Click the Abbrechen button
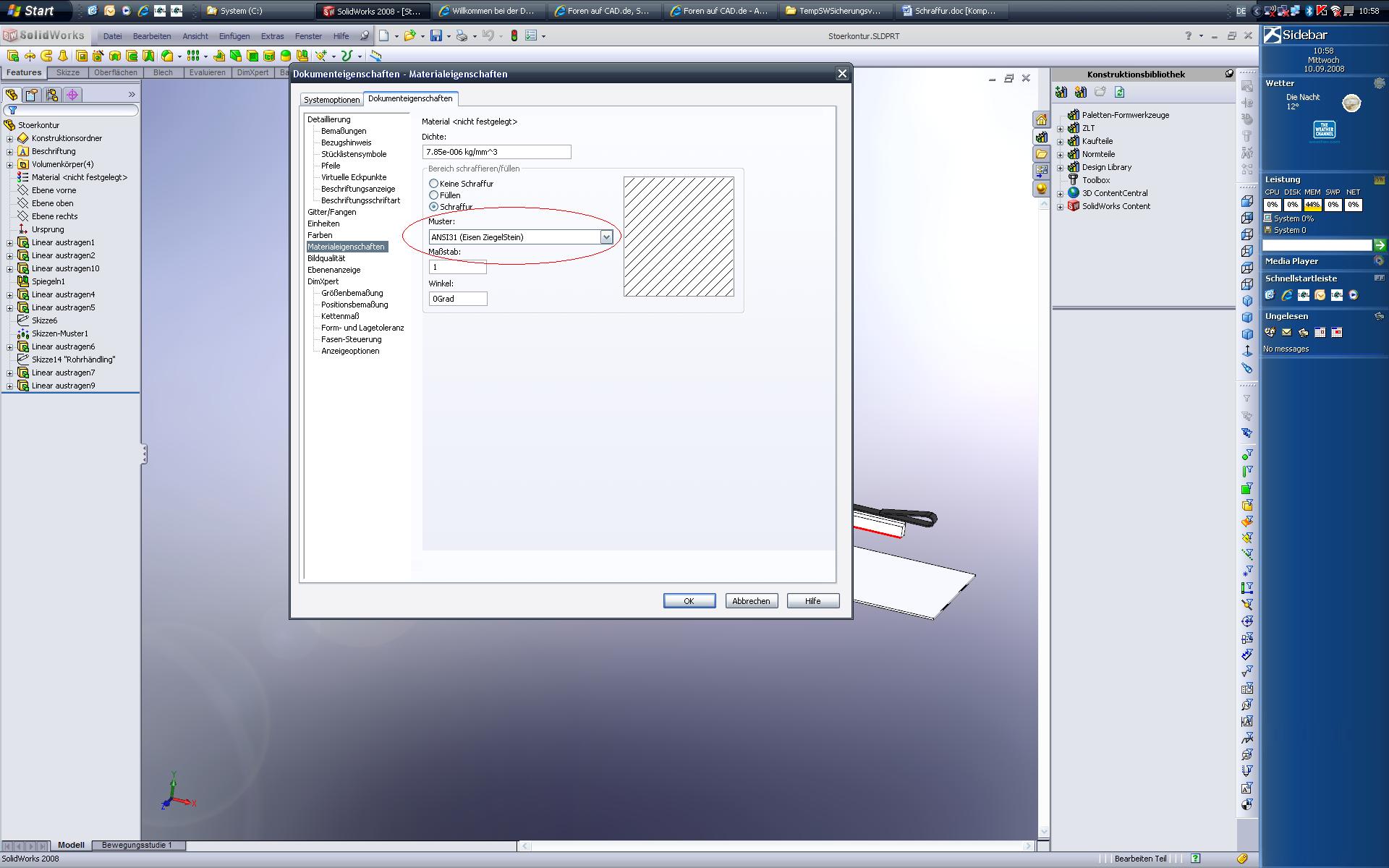 [751, 601]
